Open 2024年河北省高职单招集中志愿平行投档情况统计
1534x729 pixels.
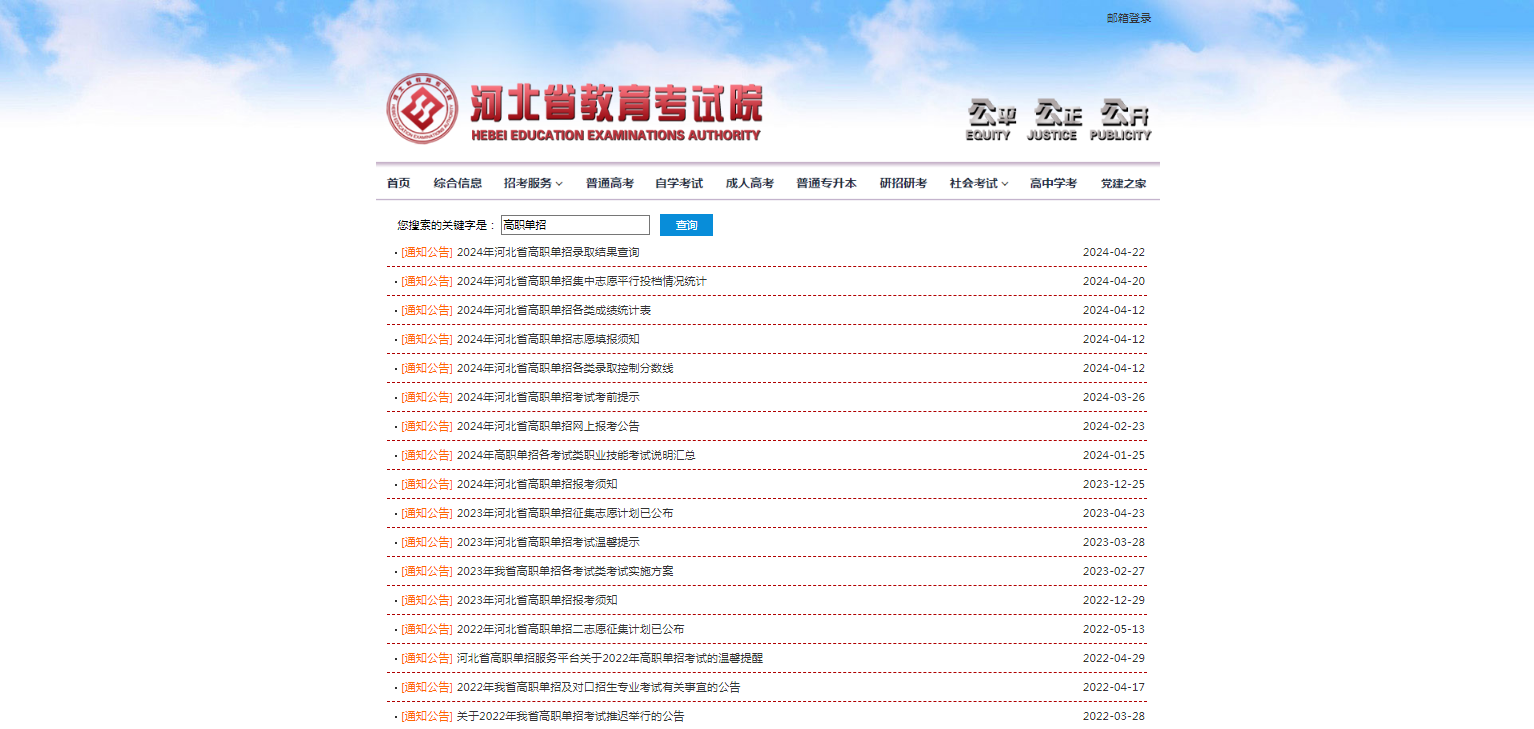click(582, 281)
